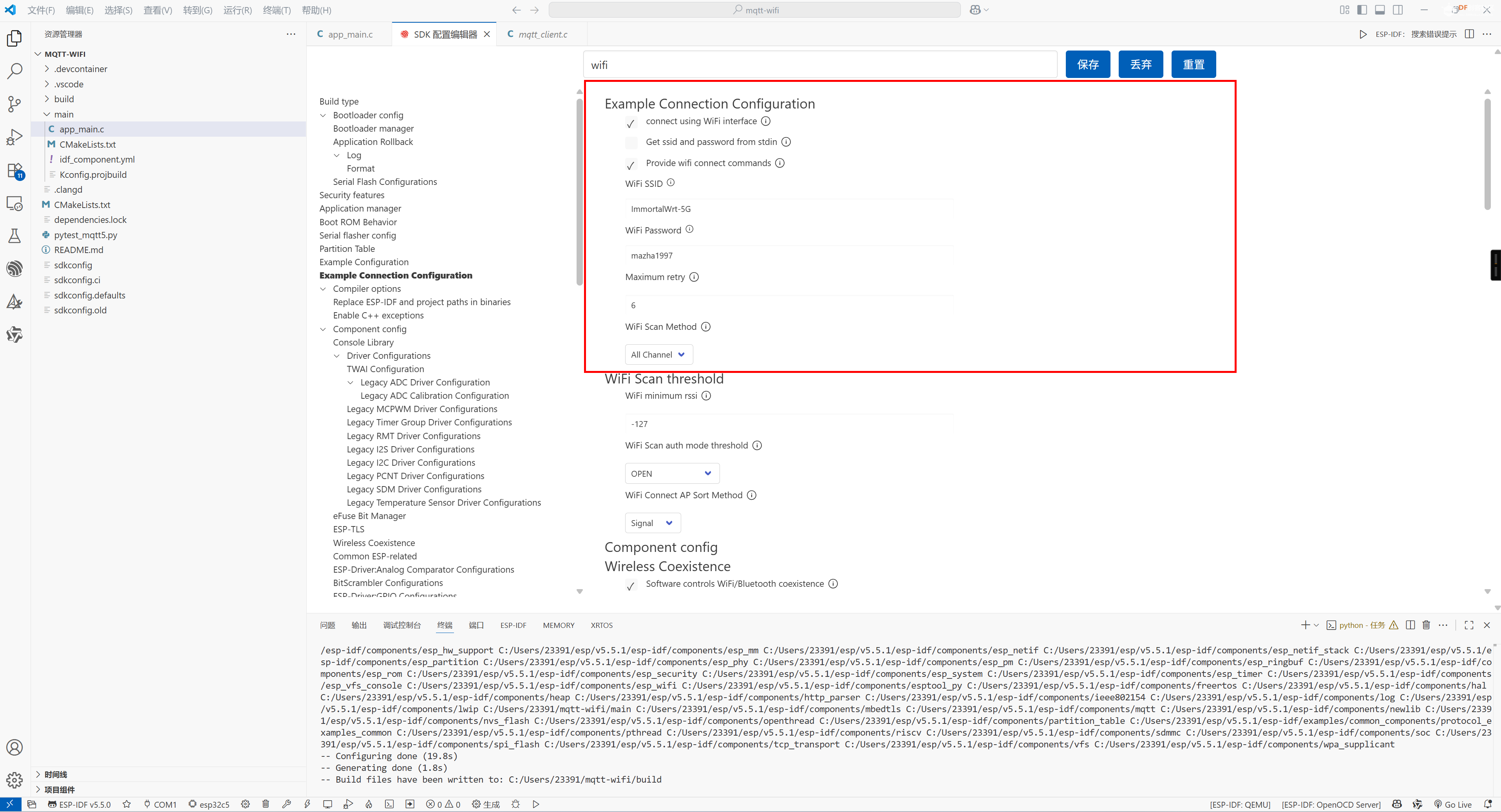Viewport: 1501px width, 812px height.
Task: Open the auth mode threshold 'OPEN' dropdown
Action: (671, 474)
